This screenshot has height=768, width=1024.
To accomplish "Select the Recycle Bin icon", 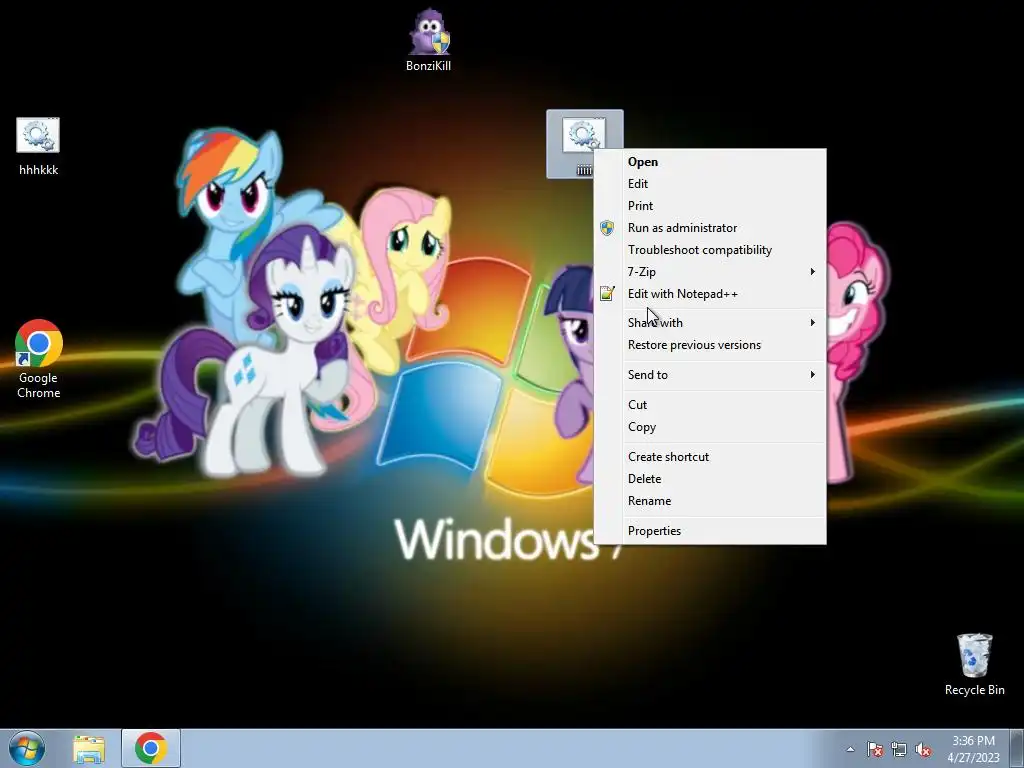I will pyautogui.click(x=974, y=664).
